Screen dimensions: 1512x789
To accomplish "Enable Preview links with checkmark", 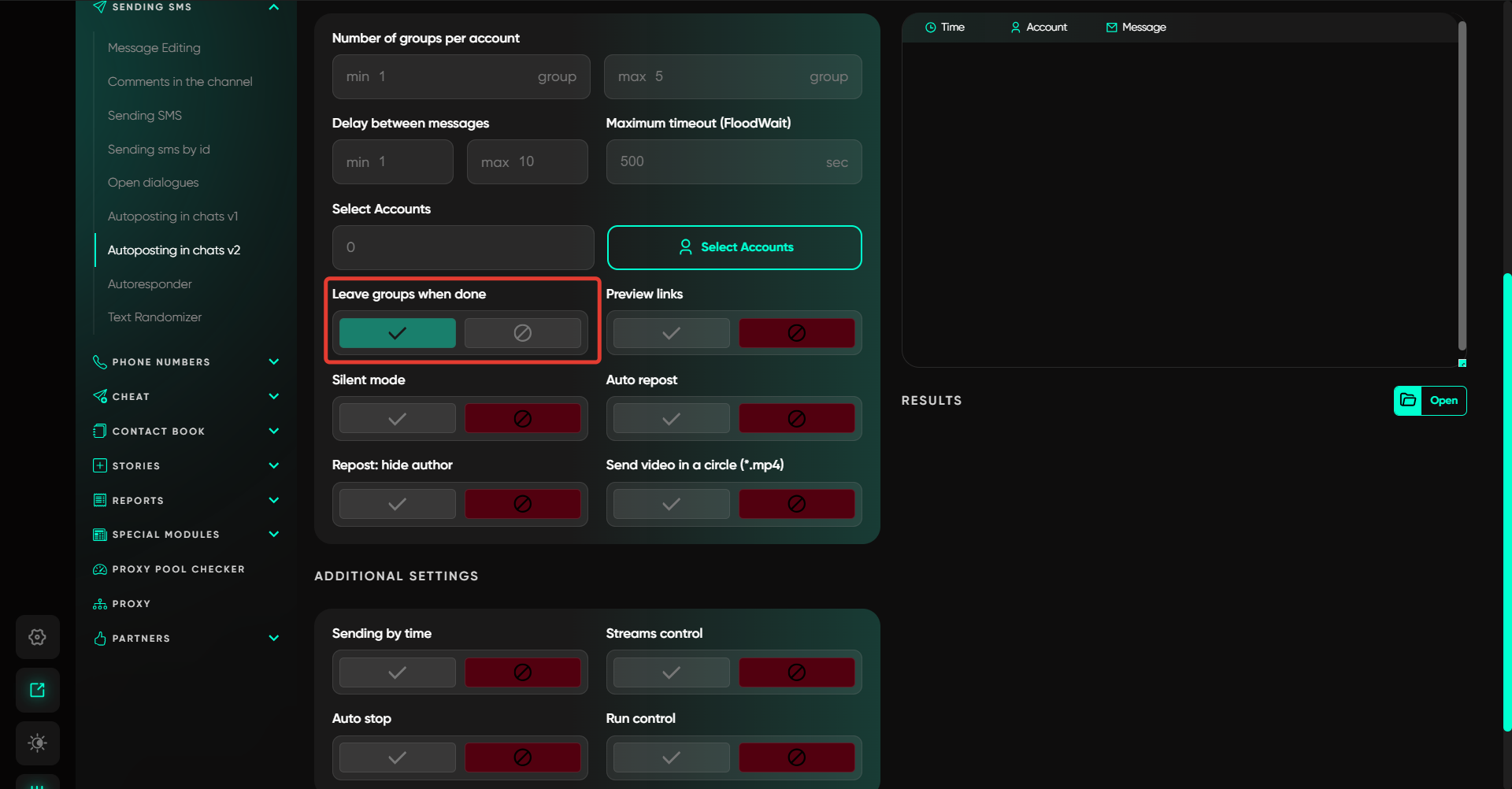I will click(x=671, y=333).
